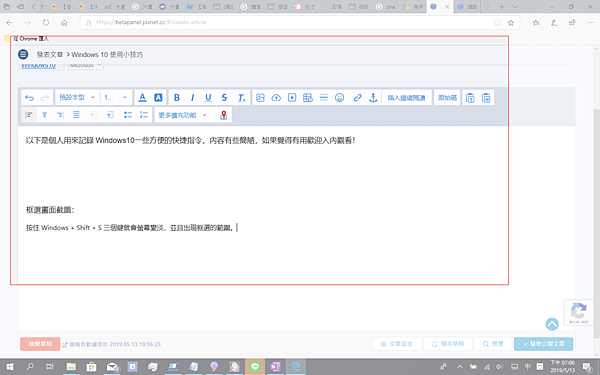
Task: Open 文章設定 article settings
Action: pos(397,344)
